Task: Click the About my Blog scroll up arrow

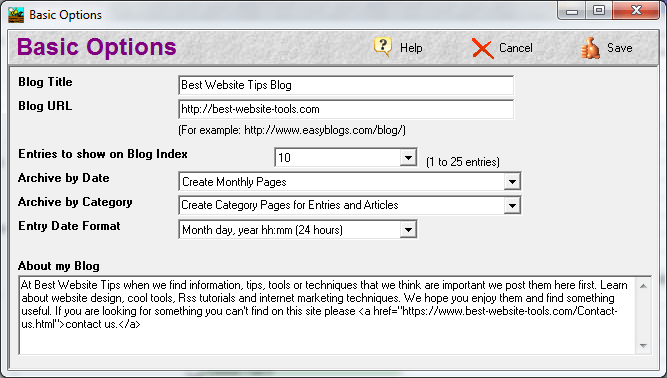Action: (643, 286)
